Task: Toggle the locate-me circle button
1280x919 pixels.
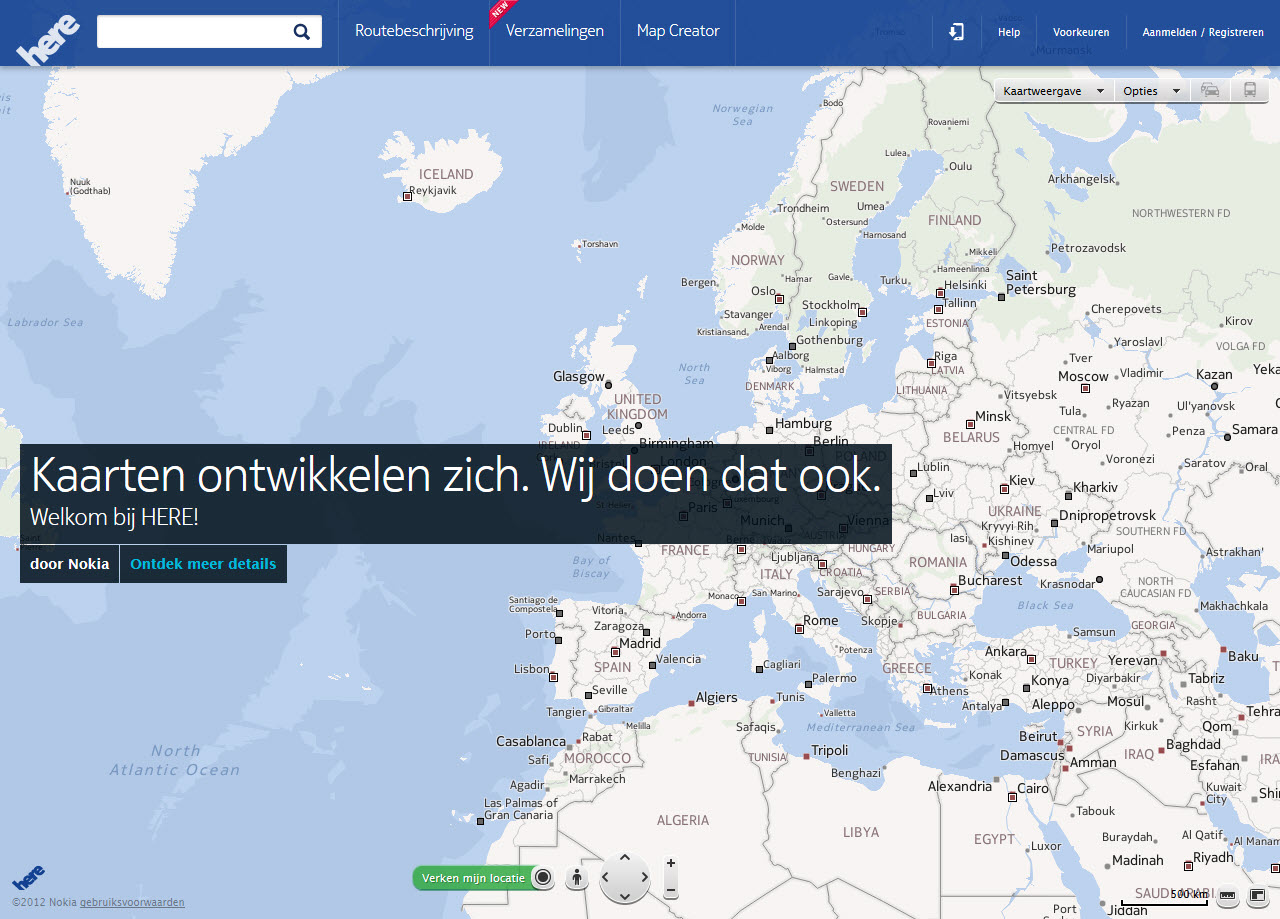Action: click(x=543, y=878)
